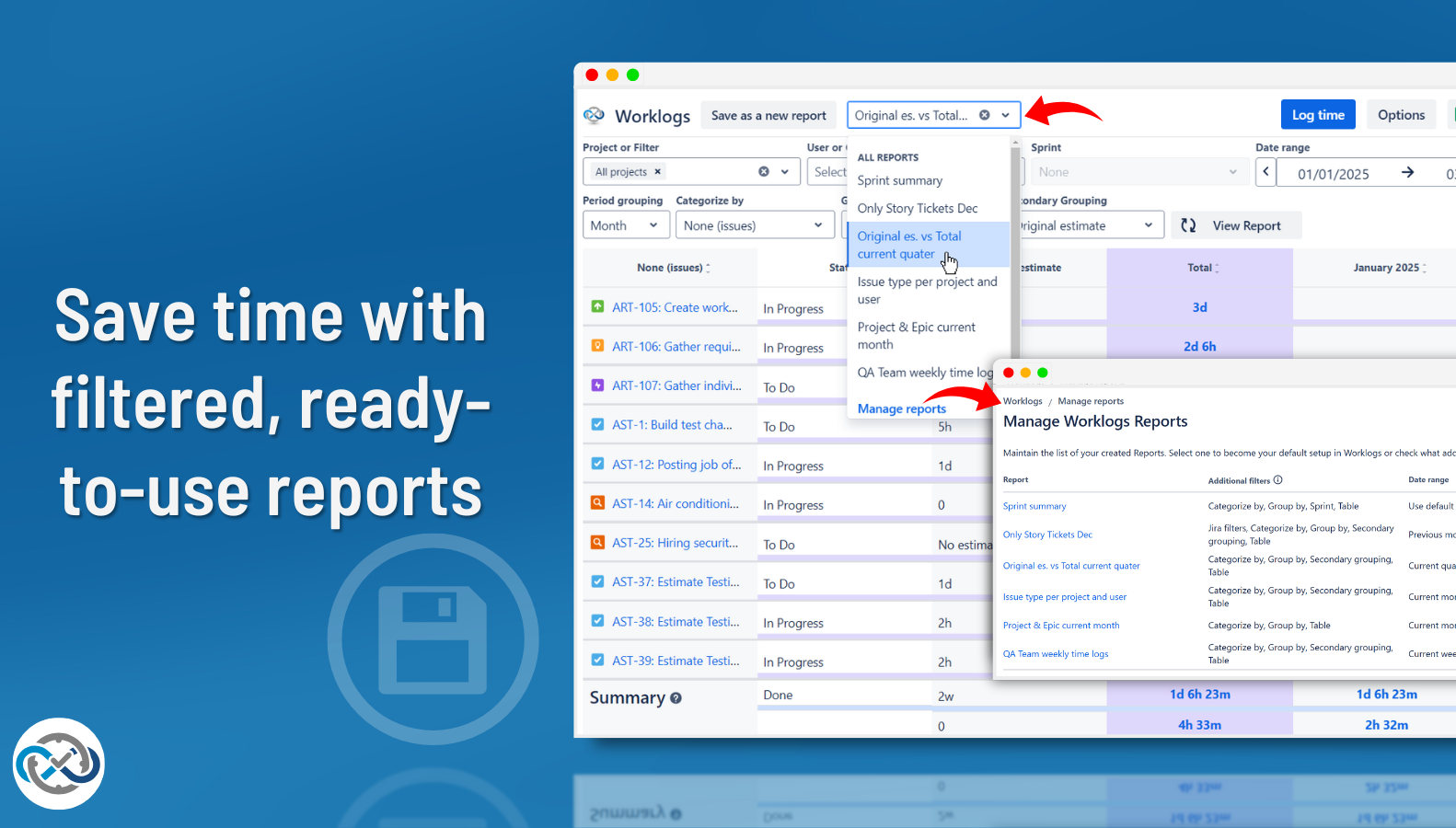Image resolution: width=1456 pixels, height=828 pixels.
Task: Open the Options button
Action: tap(1401, 115)
